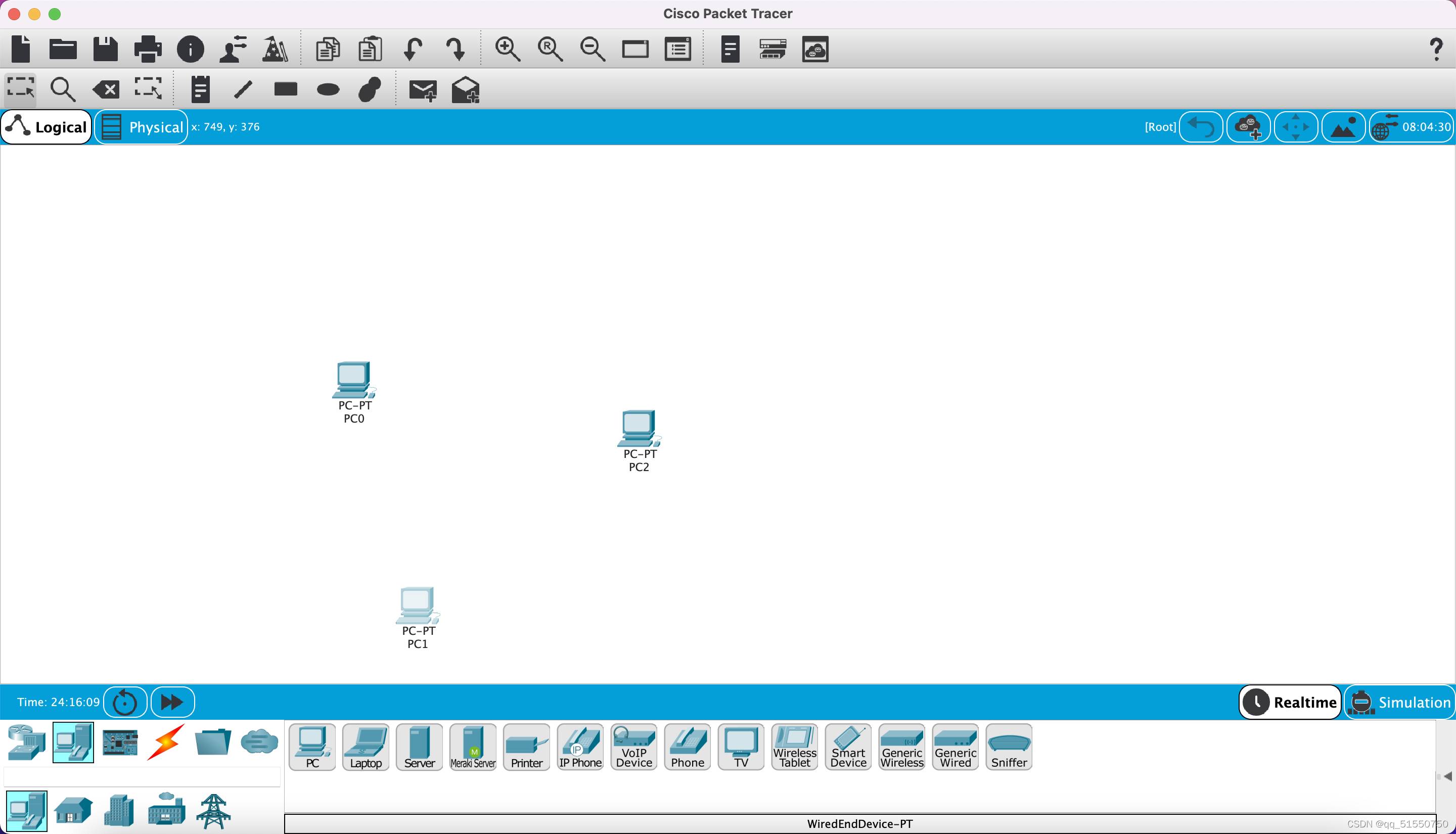Pick the IP Phone device
The height and width of the screenshot is (834, 1456).
(580, 747)
